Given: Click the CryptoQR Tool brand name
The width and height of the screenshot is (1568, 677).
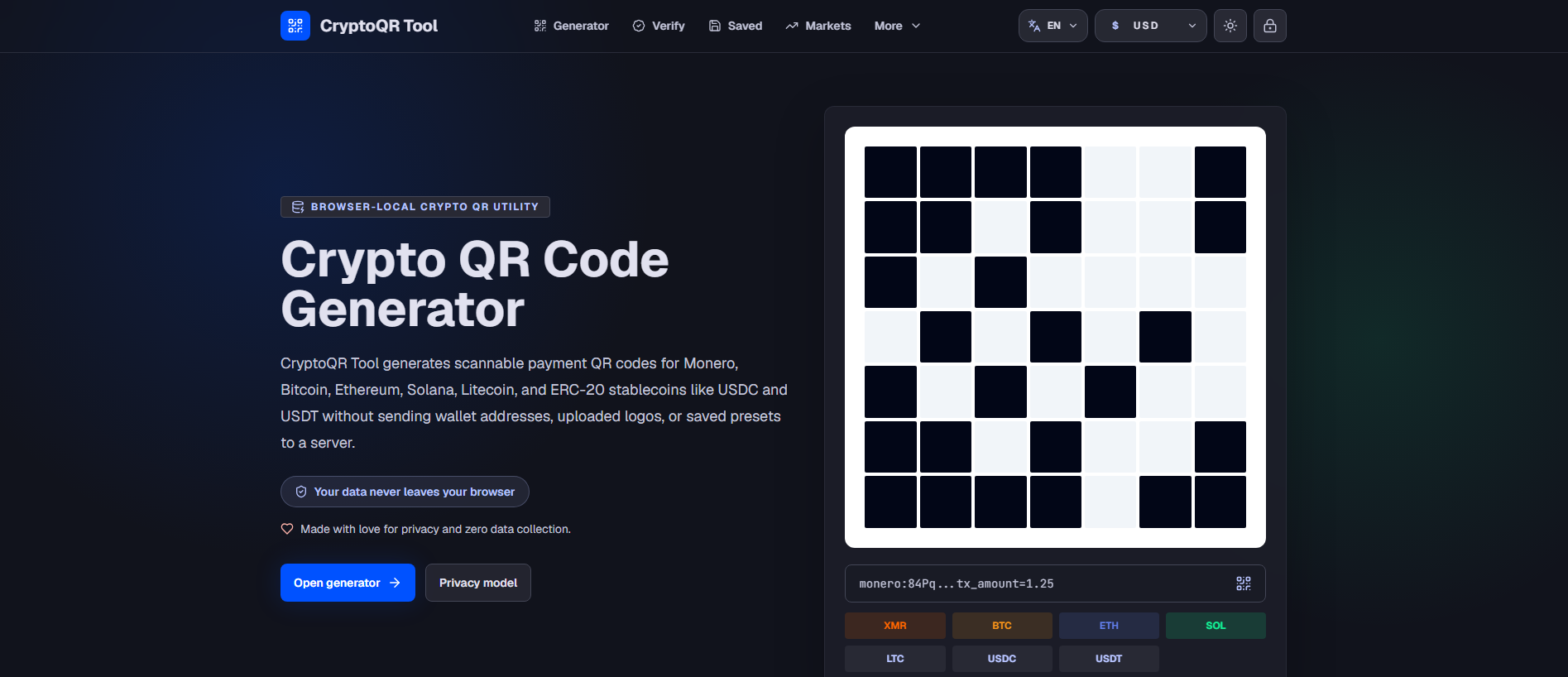Looking at the screenshot, I should click(x=379, y=26).
